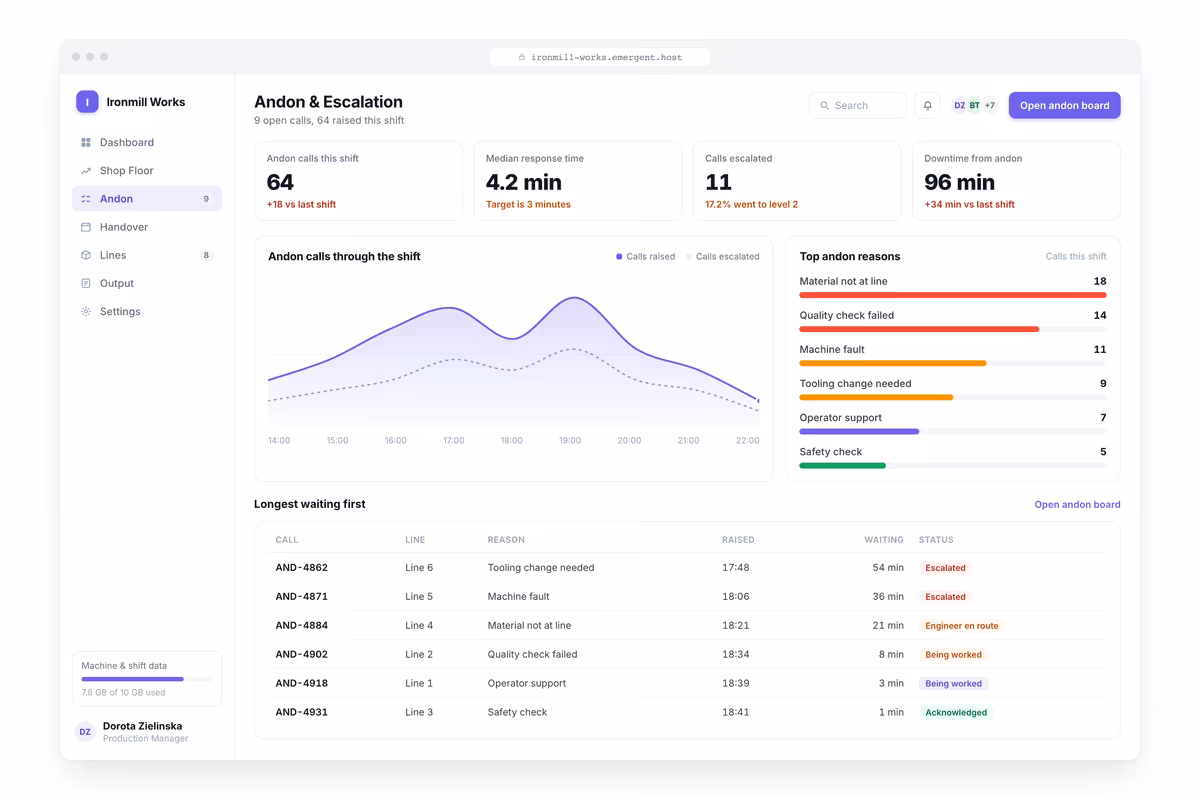Click the search magnifier icon
This screenshot has height=800, width=1200.
tap(825, 105)
